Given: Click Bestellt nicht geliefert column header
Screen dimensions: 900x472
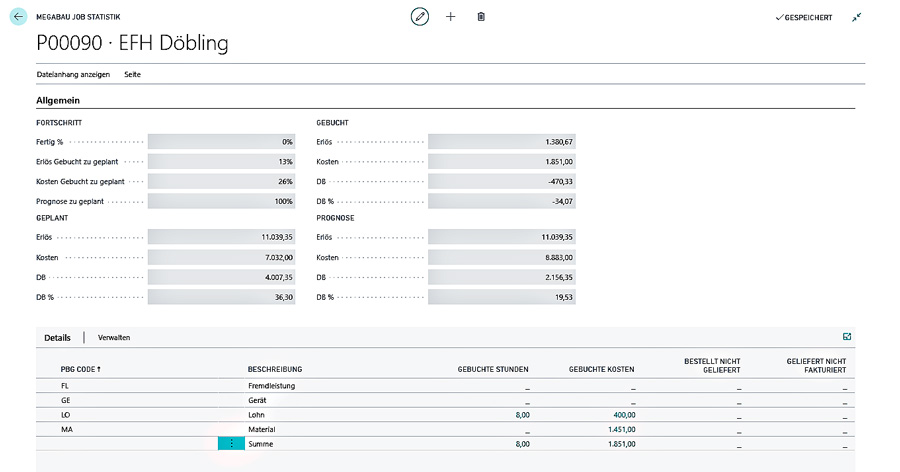Looking at the screenshot, I should (x=712, y=365).
